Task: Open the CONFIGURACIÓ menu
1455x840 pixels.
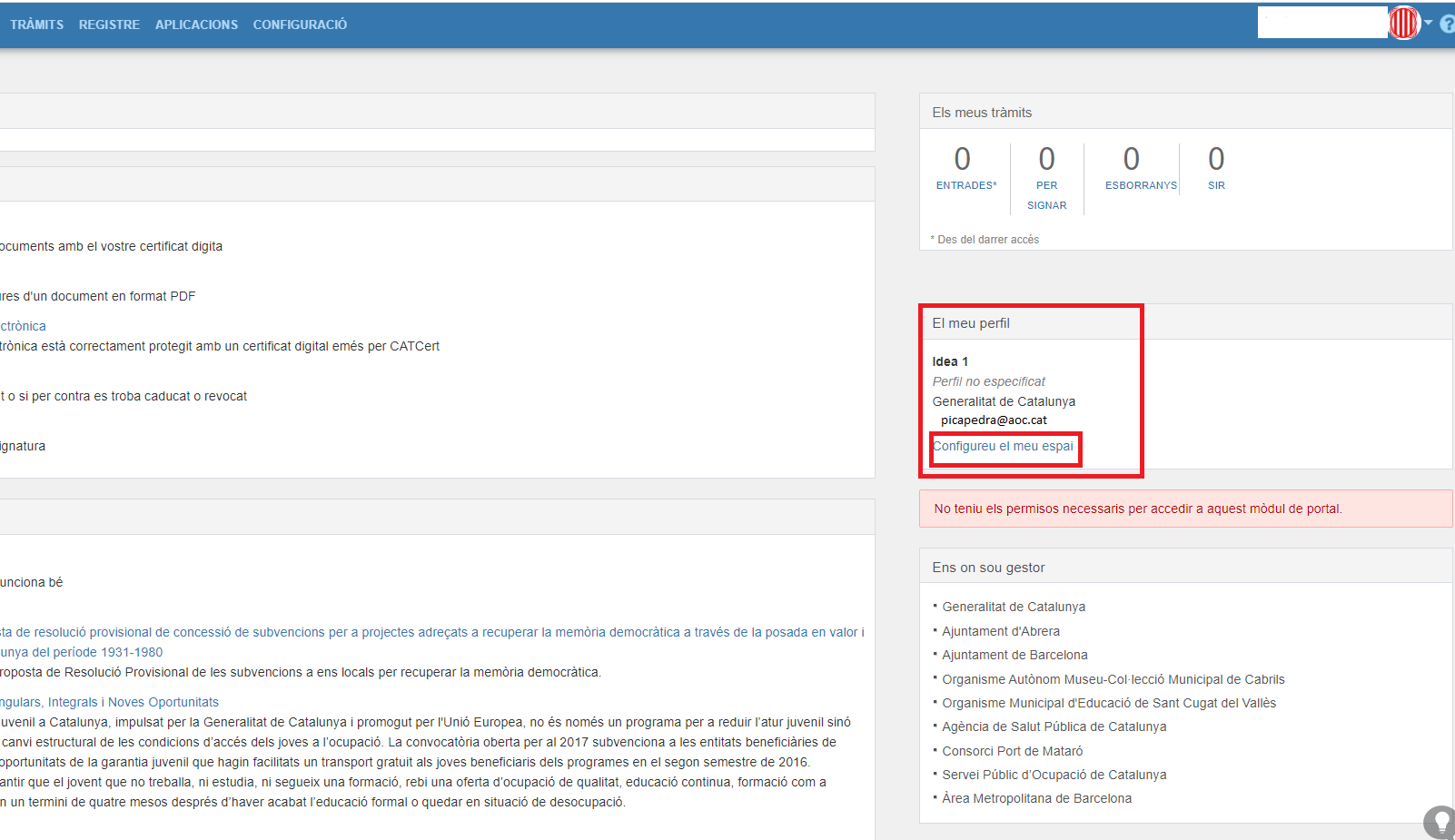Action: click(300, 25)
